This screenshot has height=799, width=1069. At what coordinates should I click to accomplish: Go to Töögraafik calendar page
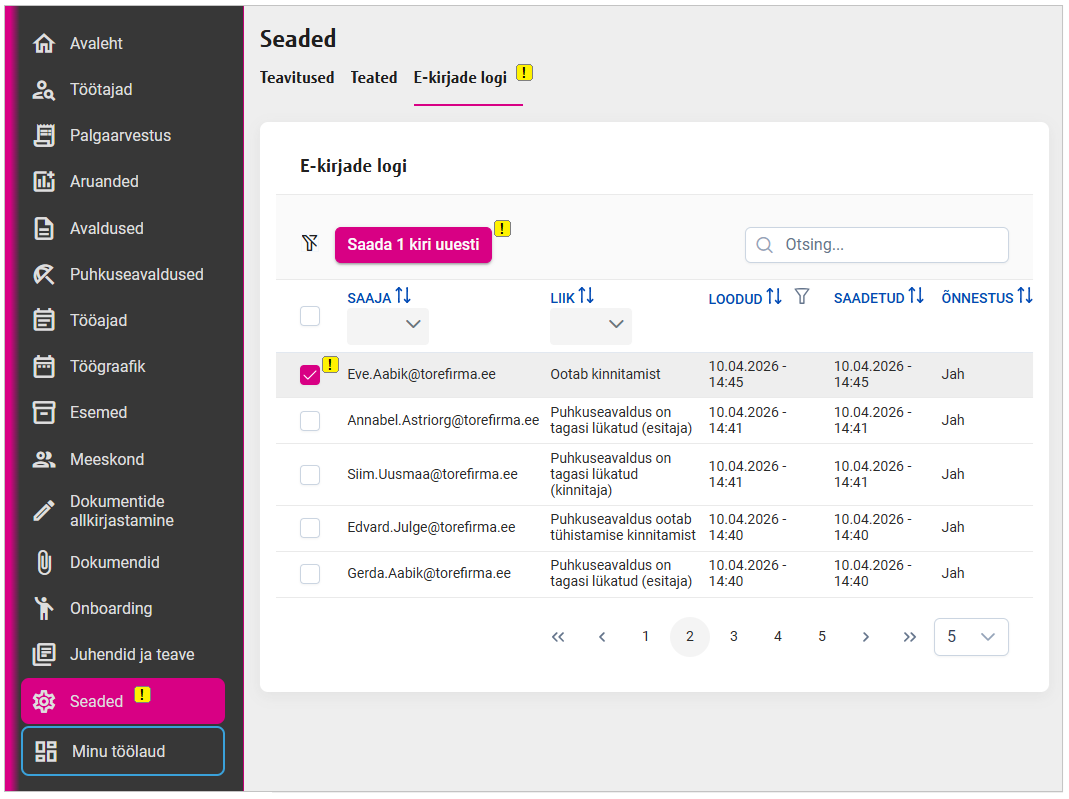pos(107,366)
